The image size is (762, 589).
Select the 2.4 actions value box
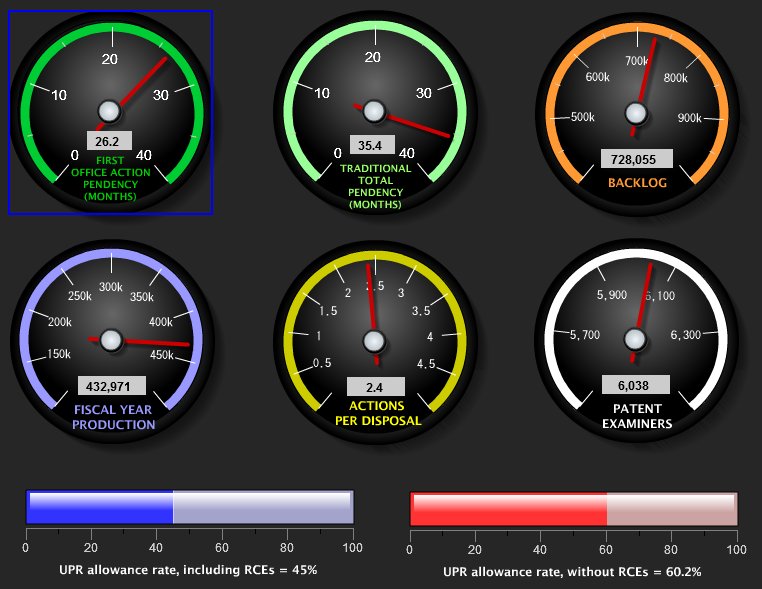click(x=375, y=387)
